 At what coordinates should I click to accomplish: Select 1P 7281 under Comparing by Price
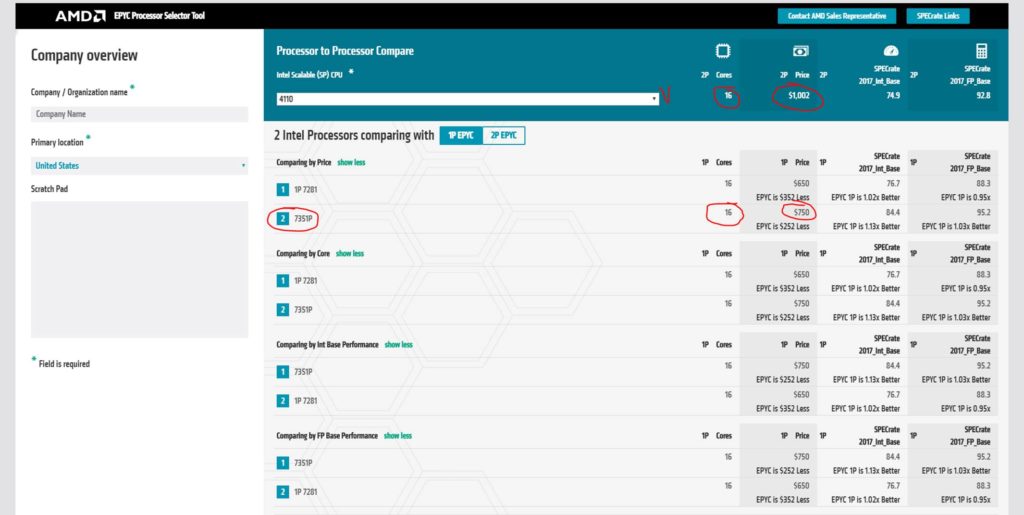(x=306, y=190)
